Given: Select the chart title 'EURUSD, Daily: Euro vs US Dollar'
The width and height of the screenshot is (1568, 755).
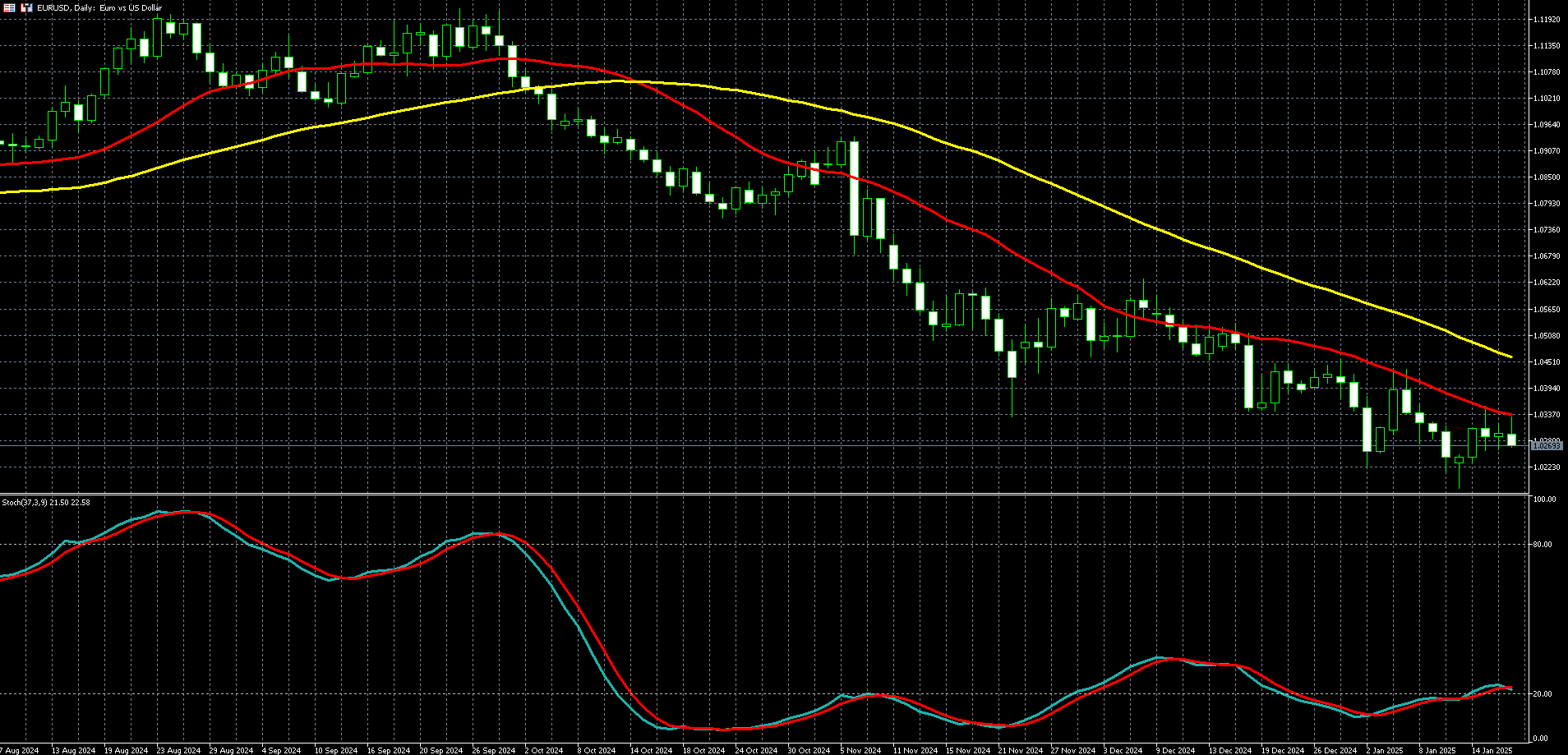Looking at the screenshot, I should point(99,7).
